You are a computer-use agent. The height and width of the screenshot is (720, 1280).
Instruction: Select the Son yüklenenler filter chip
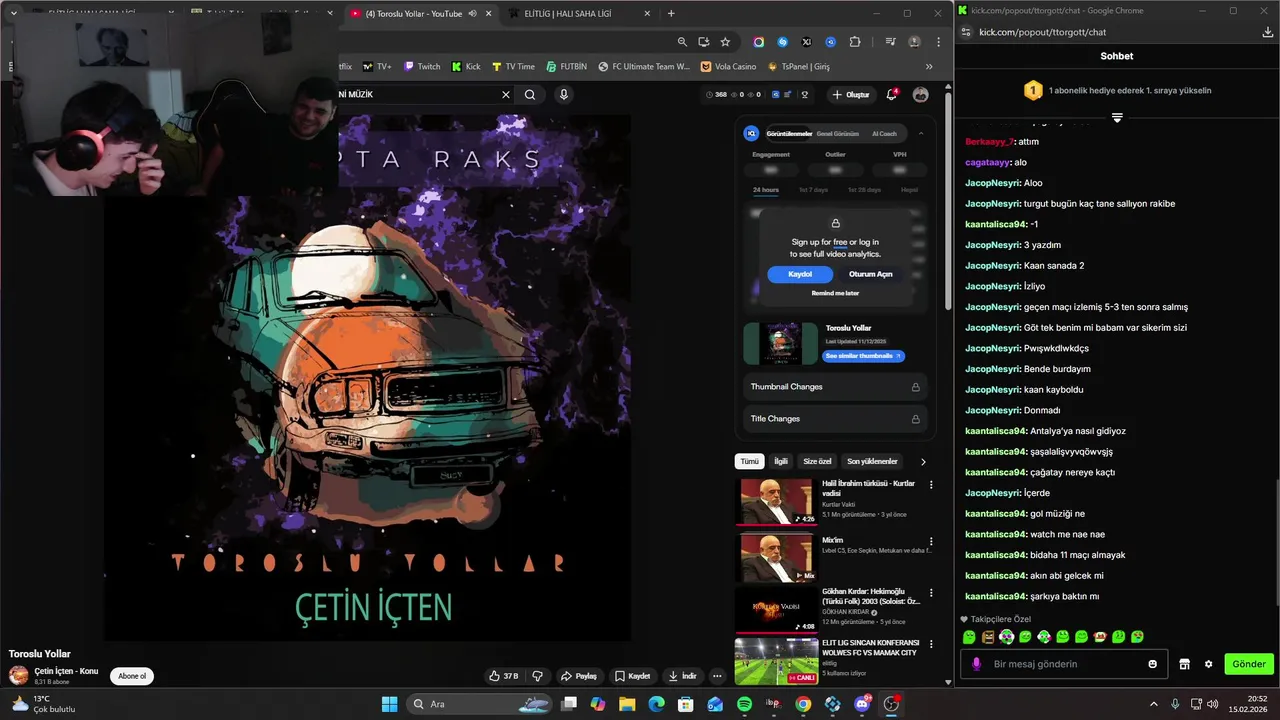[873, 462]
